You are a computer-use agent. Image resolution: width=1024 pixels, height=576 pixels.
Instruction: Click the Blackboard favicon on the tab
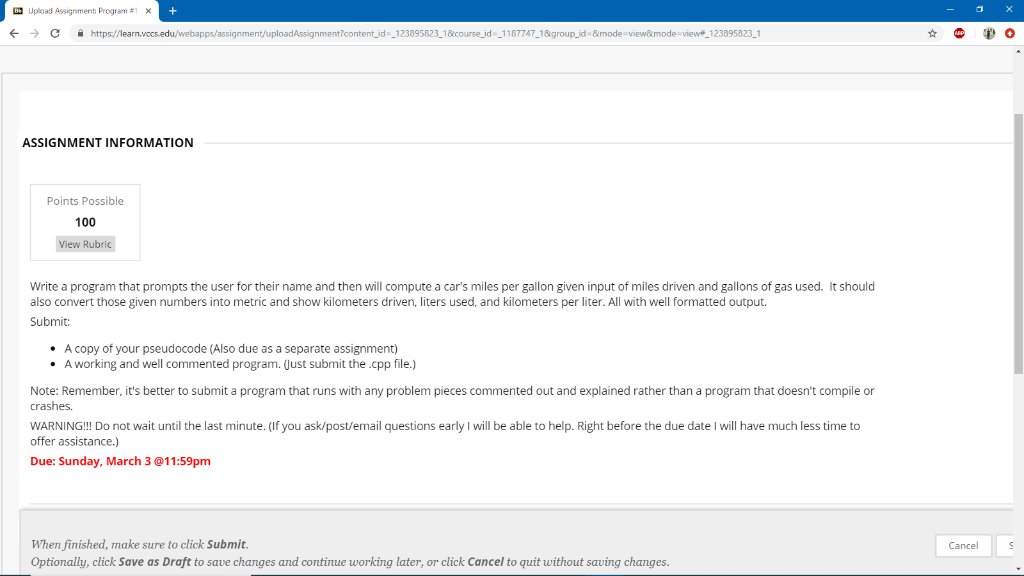(x=17, y=10)
